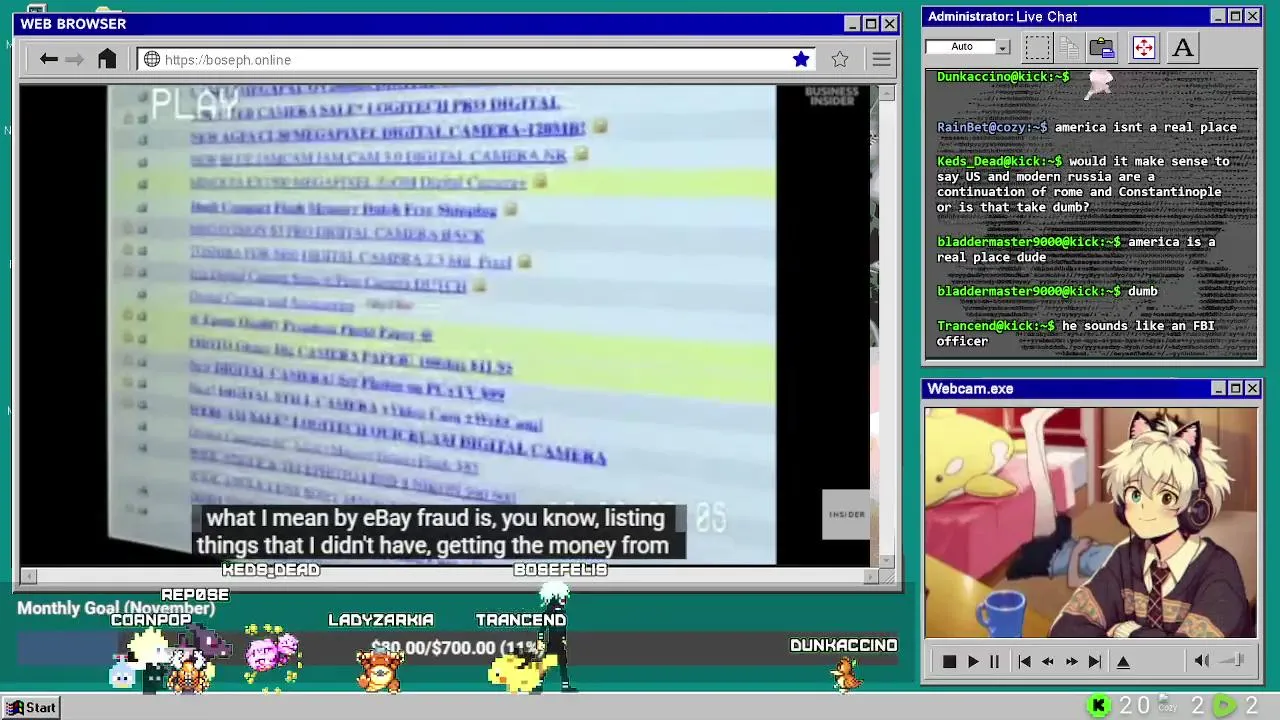1280x720 pixels.
Task: Click the webcam avatar video feed
Action: (x=1091, y=522)
